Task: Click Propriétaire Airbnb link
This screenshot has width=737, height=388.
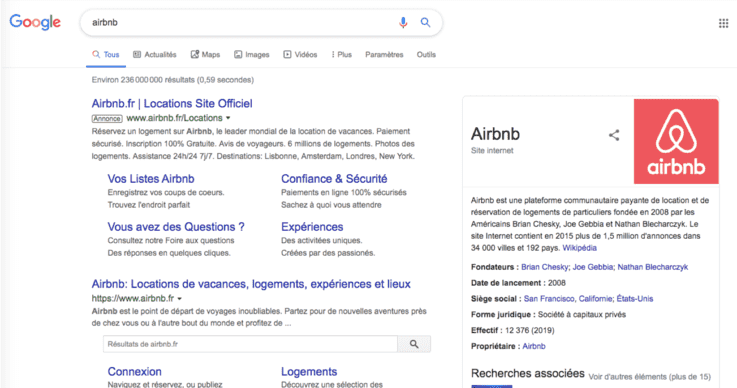Action: click(534, 346)
